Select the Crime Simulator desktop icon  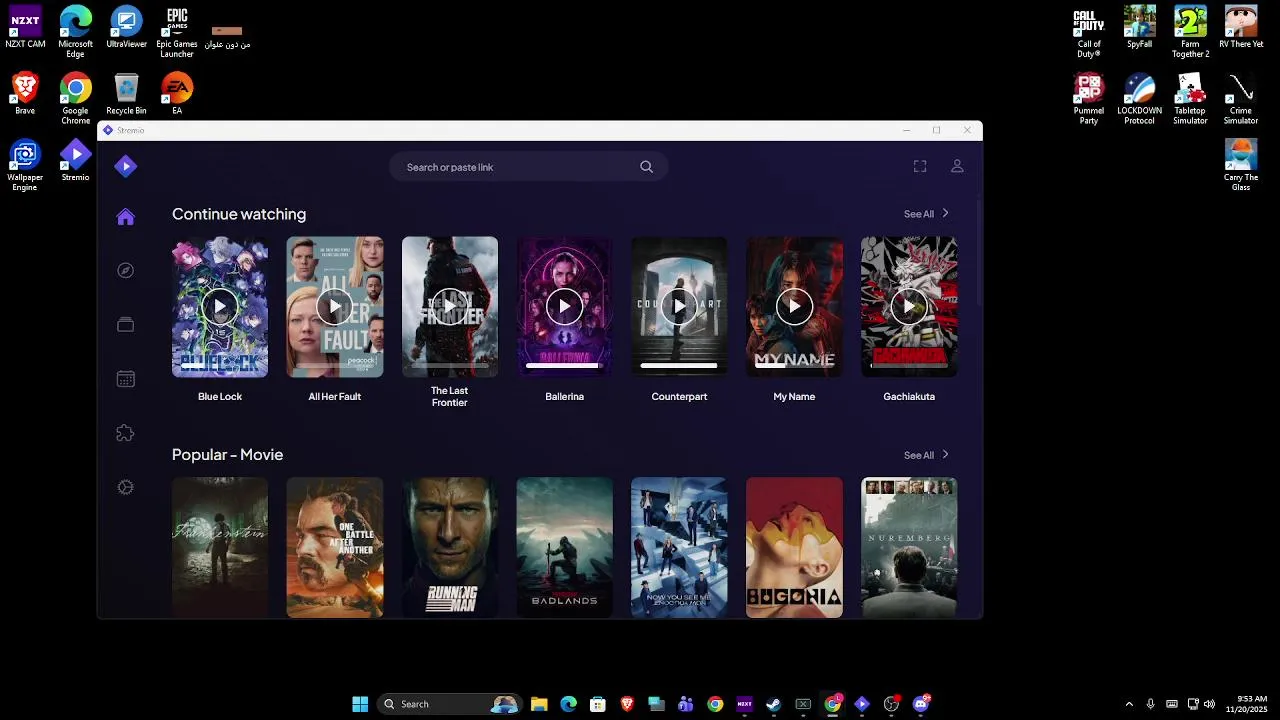(x=1241, y=98)
